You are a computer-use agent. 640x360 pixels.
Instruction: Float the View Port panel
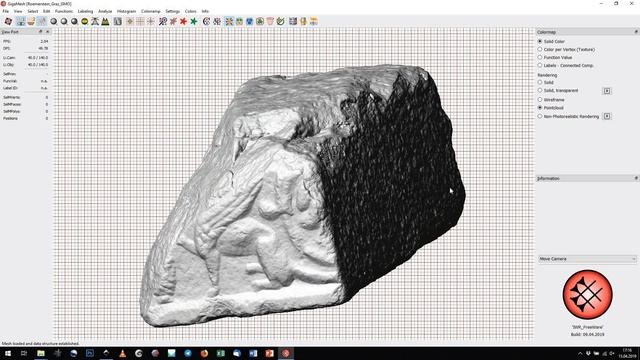click(x=40, y=31)
